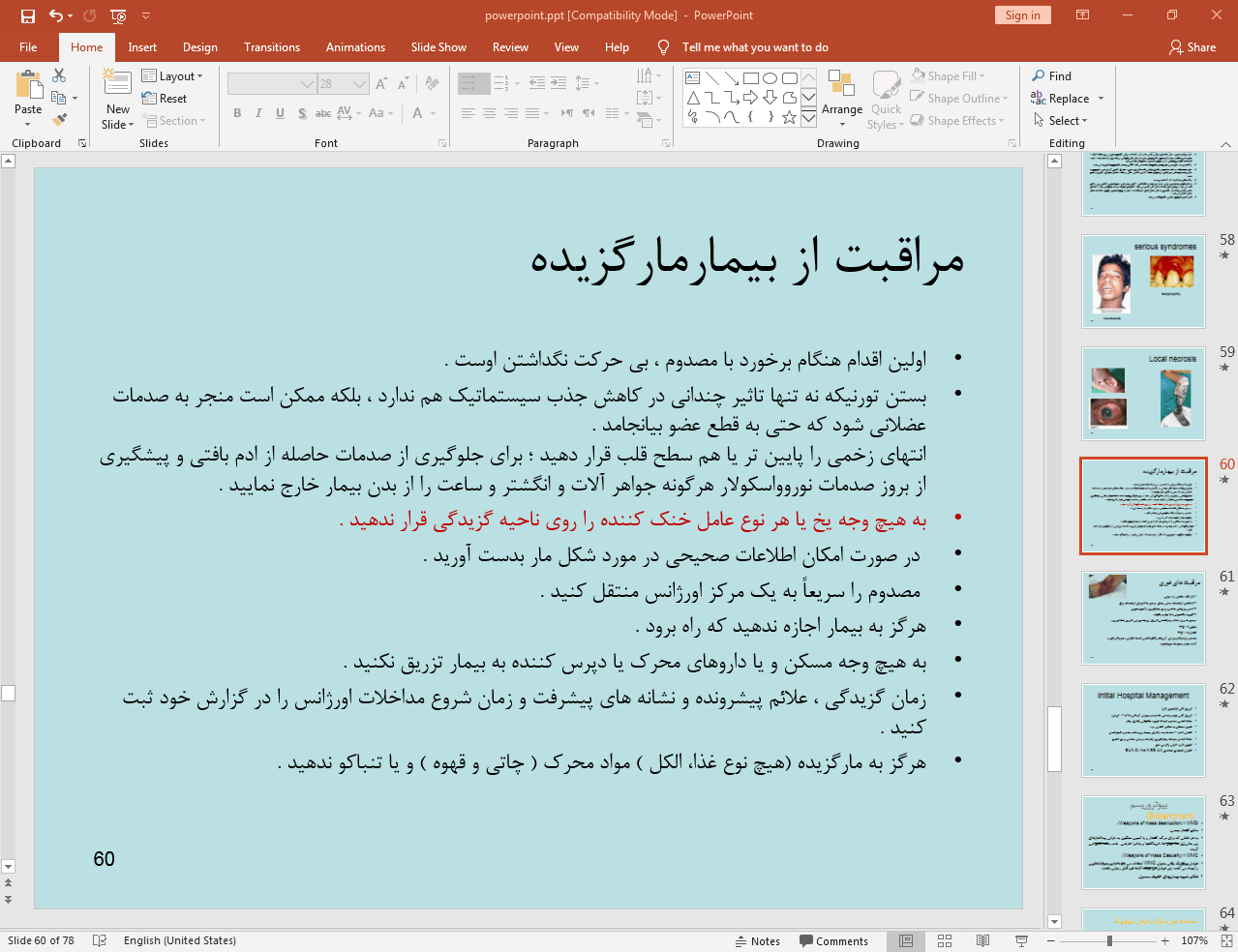Click the Save icon in title bar
1238x952 pixels.
click(x=28, y=15)
